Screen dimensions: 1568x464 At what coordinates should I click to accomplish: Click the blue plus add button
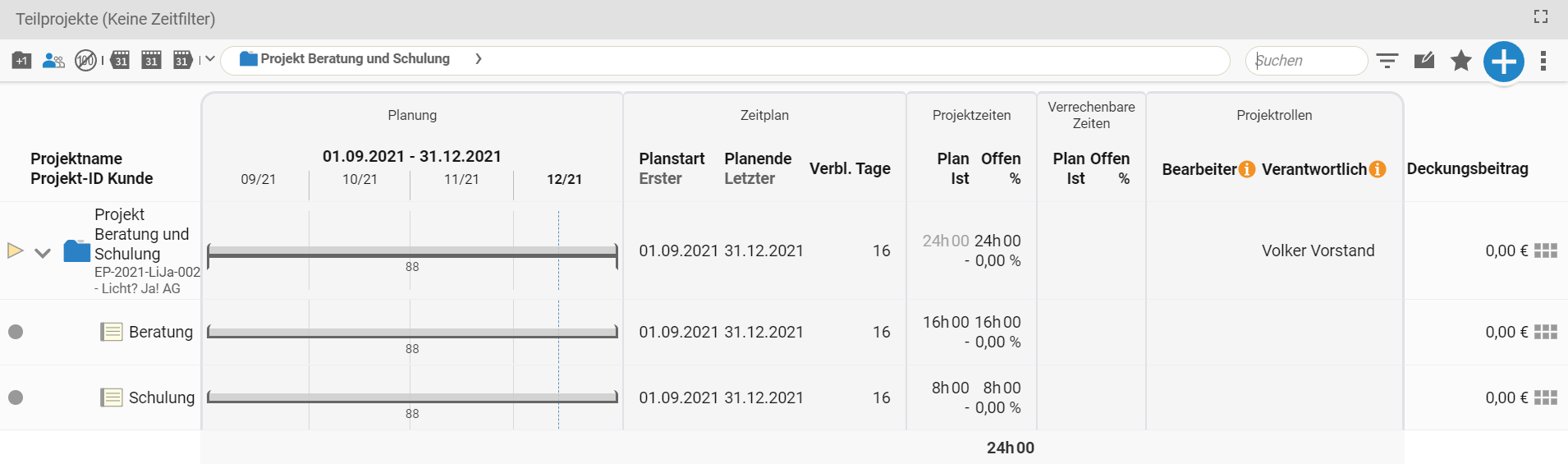1504,62
